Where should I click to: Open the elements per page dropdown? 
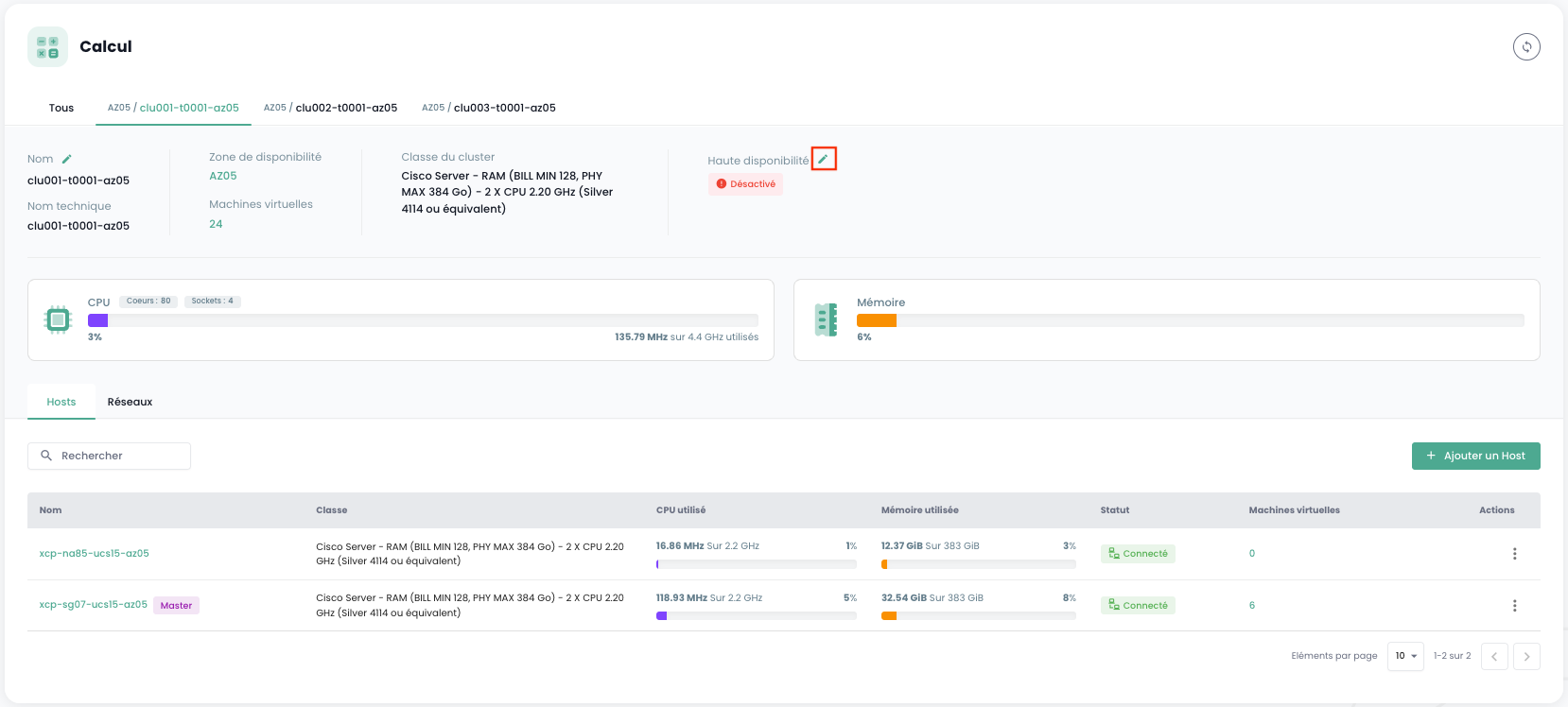tap(1405, 656)
